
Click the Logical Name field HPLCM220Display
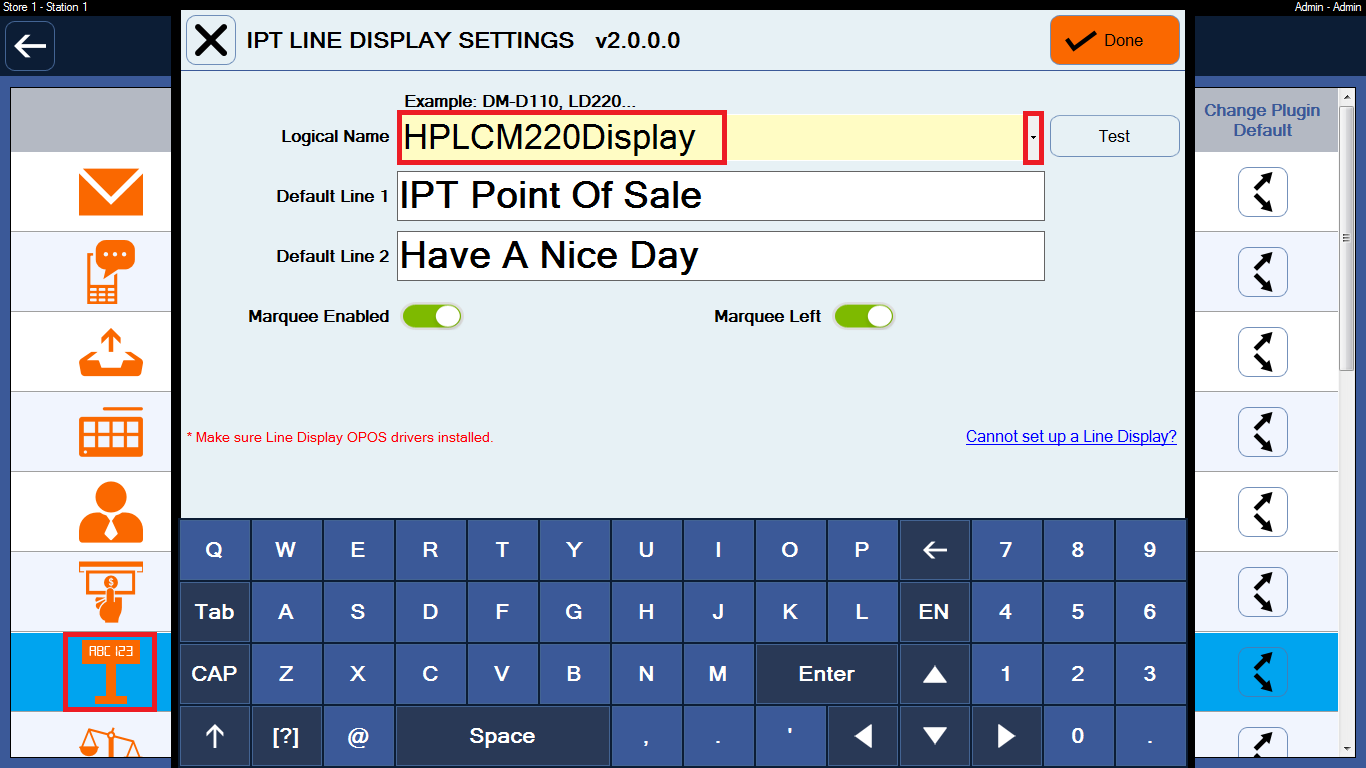tap(711, 137)
